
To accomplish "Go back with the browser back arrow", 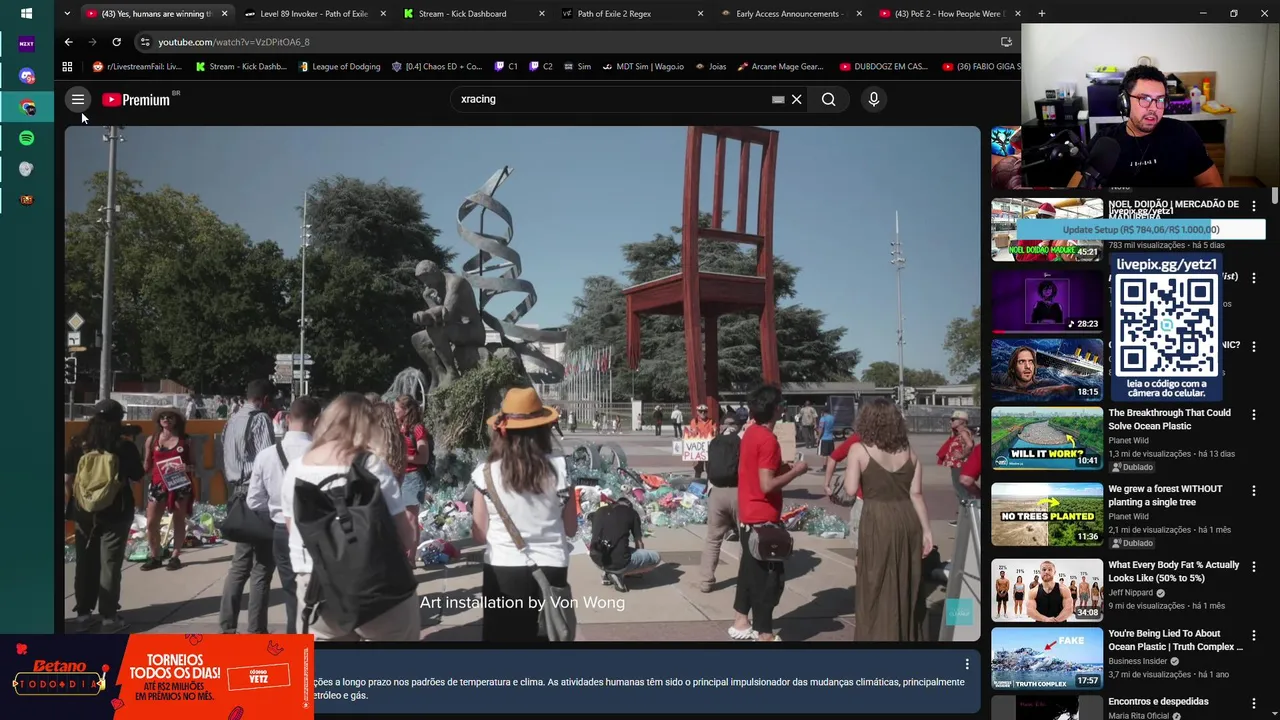I will coord(68,42).
